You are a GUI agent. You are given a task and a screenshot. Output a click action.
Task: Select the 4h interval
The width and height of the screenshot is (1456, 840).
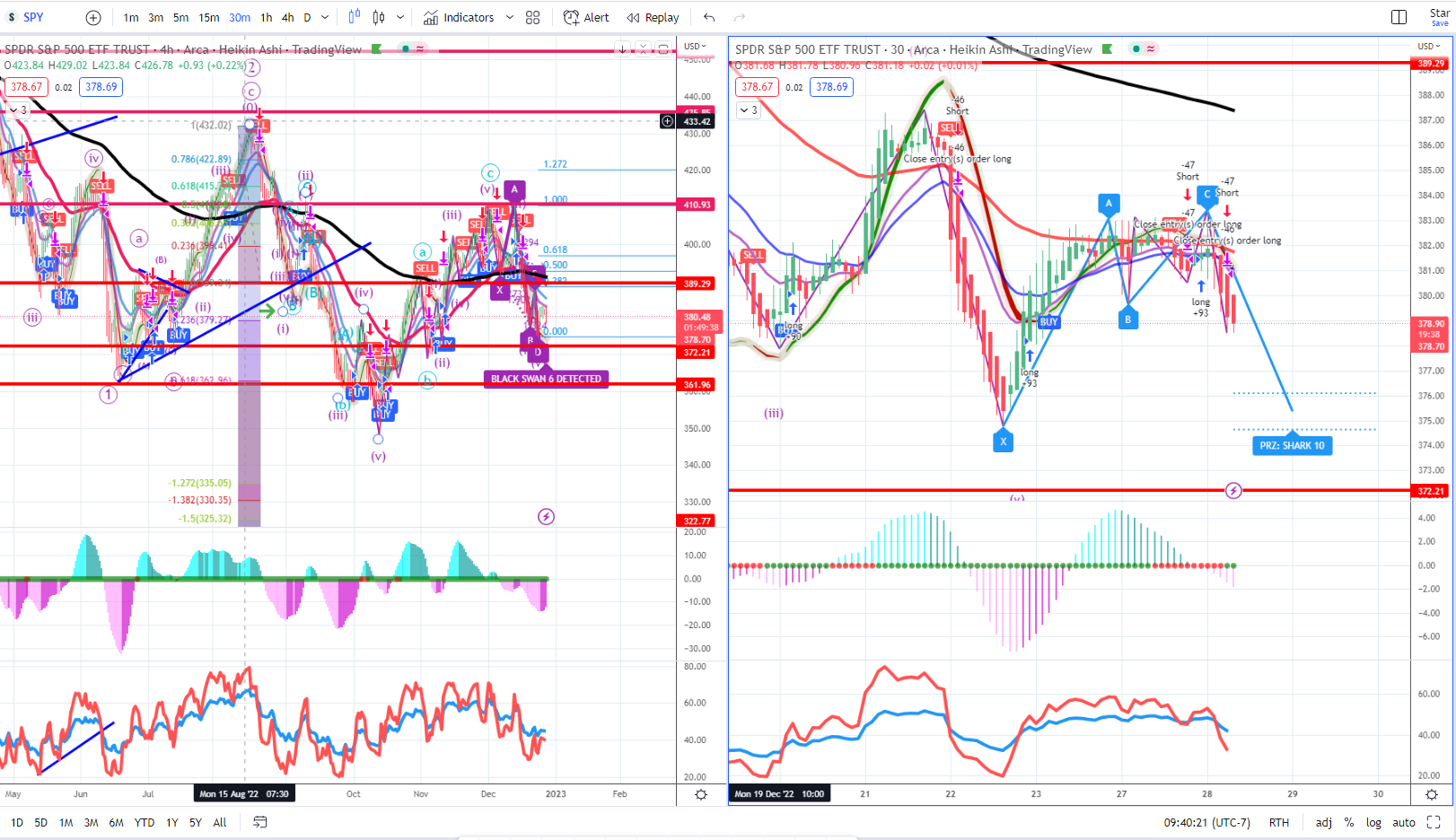(x=288, y=17)
